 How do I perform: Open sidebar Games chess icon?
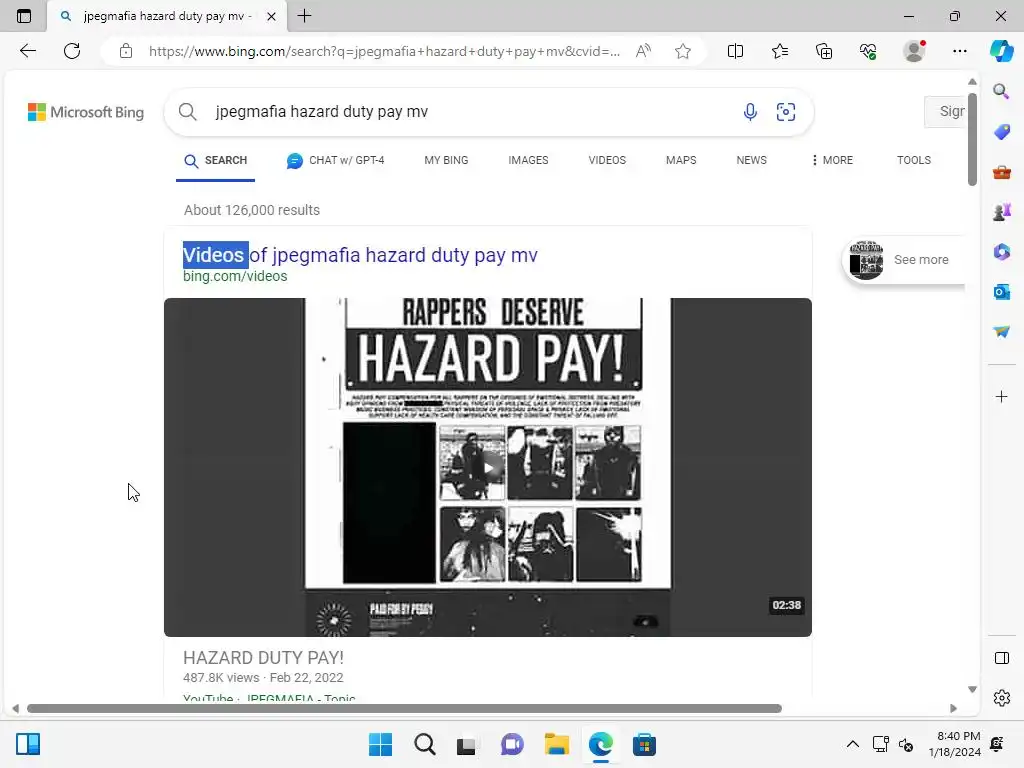[x=1001, y=212]
